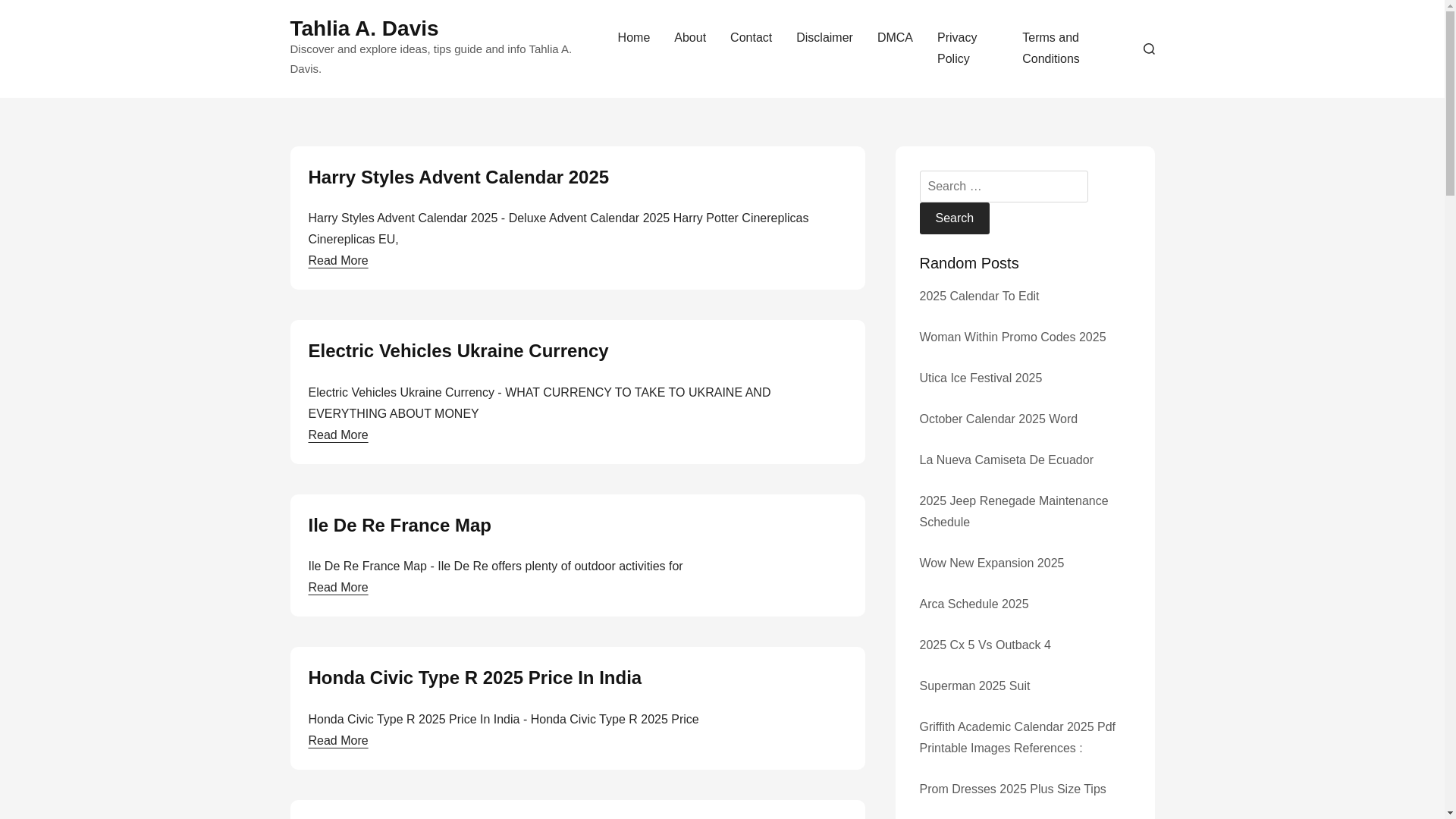Open the Privacy Policy page
Viewport: 1456px width, 819px height.
956,49
